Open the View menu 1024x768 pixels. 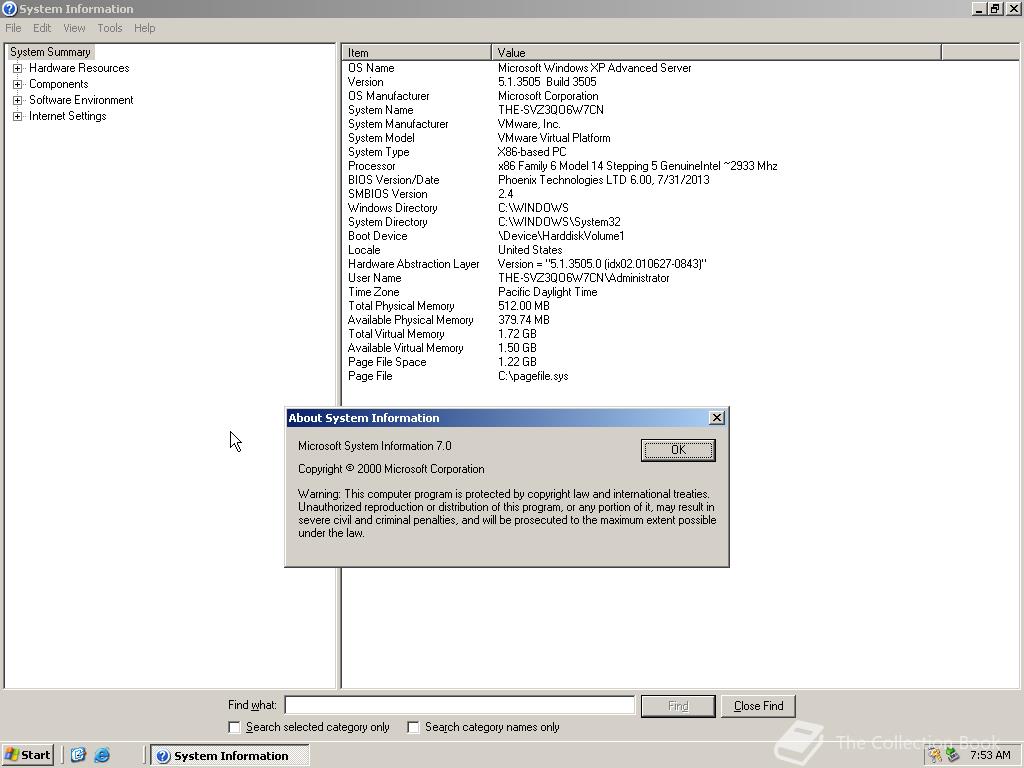[74, 28]
